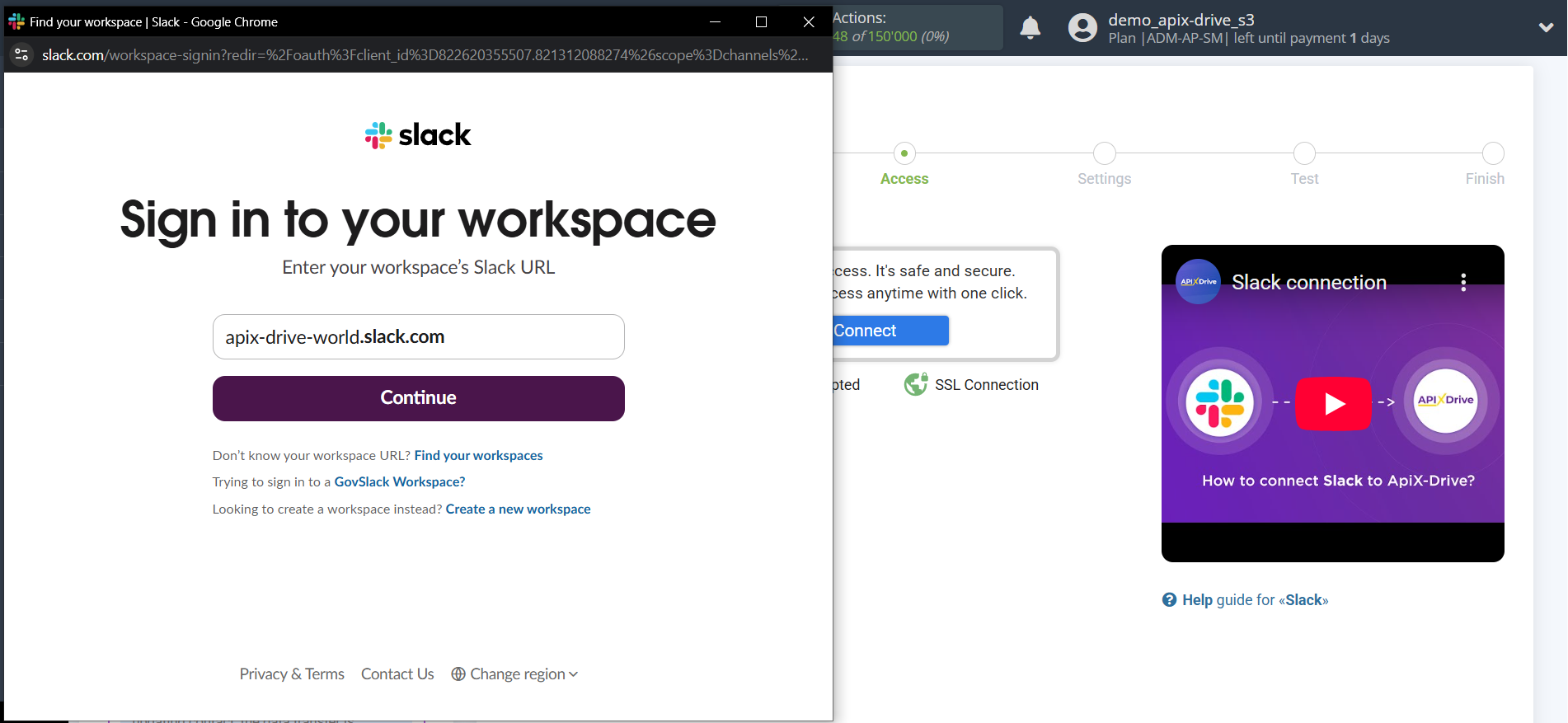This screenshot has height=723, width=1568.
Task: Click the Slack connection video title
Action: click(1309, 283)
